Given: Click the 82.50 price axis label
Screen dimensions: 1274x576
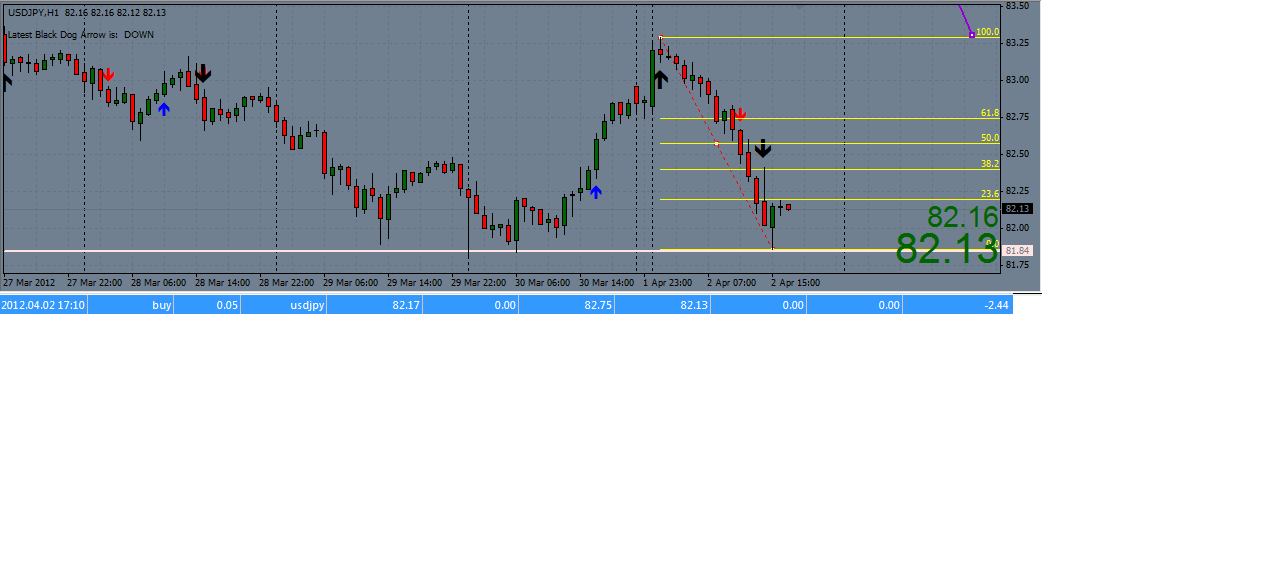Looking at the screenshot, I should click(x=1018, y=154).
